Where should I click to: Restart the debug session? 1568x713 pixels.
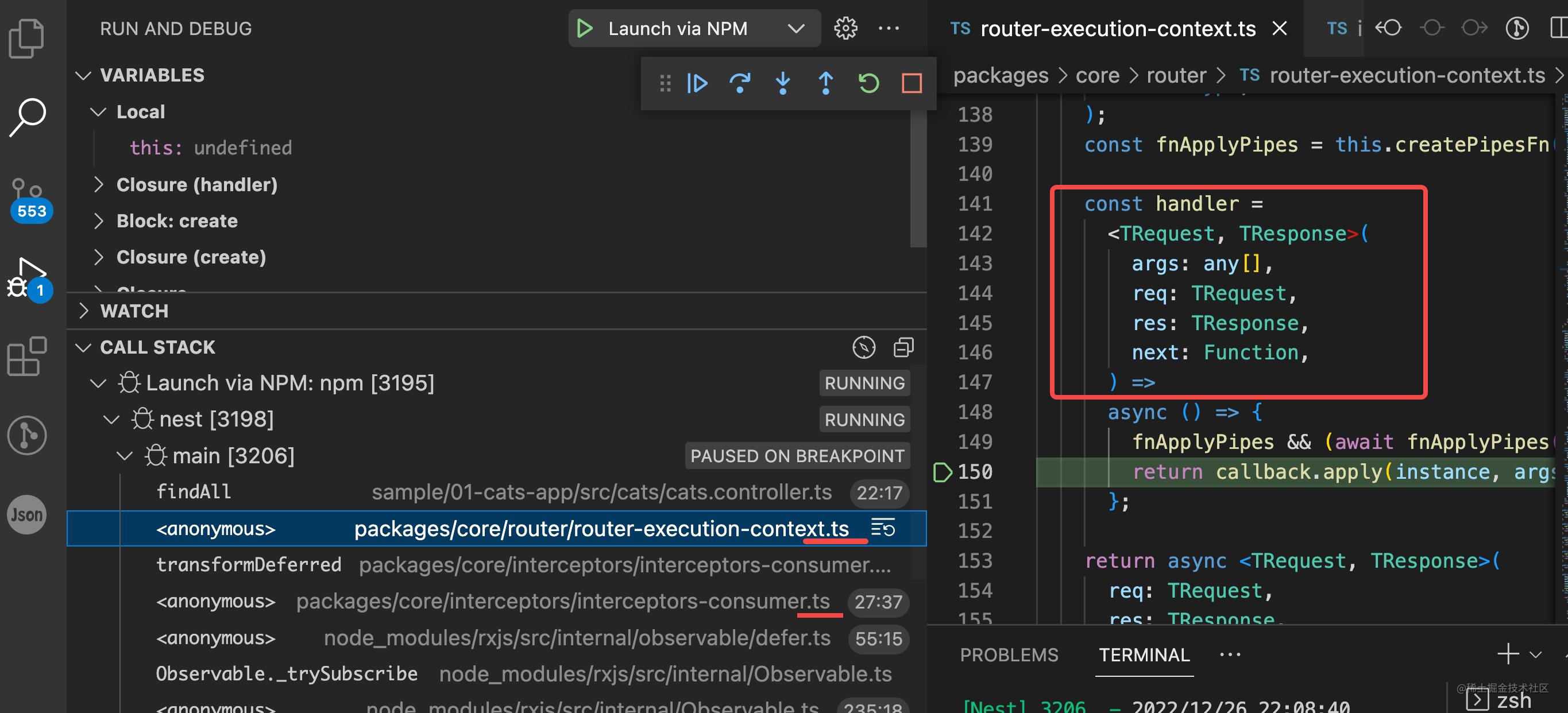pos(868,83)
